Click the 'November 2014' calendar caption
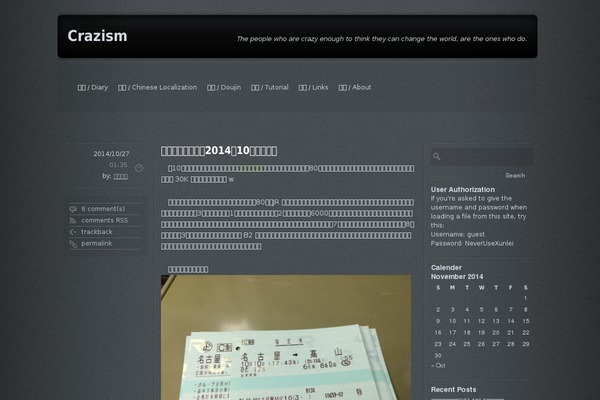Screen dimensions: 600x400 (457, 276)
